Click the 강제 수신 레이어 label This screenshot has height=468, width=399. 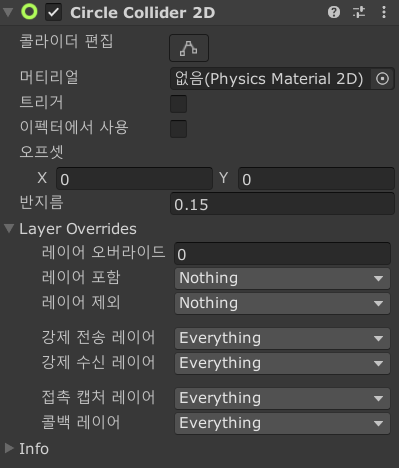pos(99,362)
